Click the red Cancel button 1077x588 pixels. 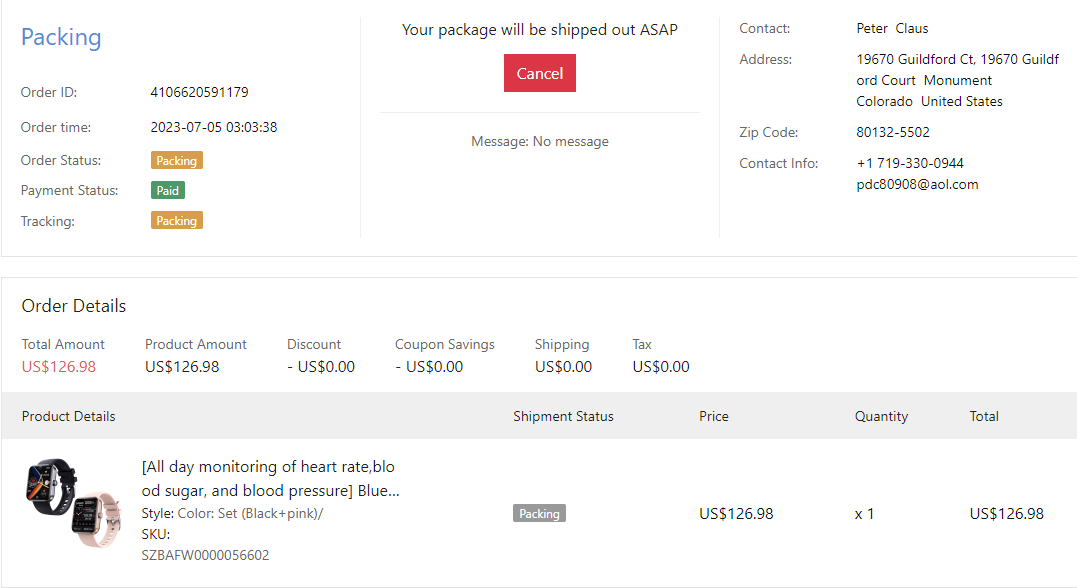click(x=539, y=73)
